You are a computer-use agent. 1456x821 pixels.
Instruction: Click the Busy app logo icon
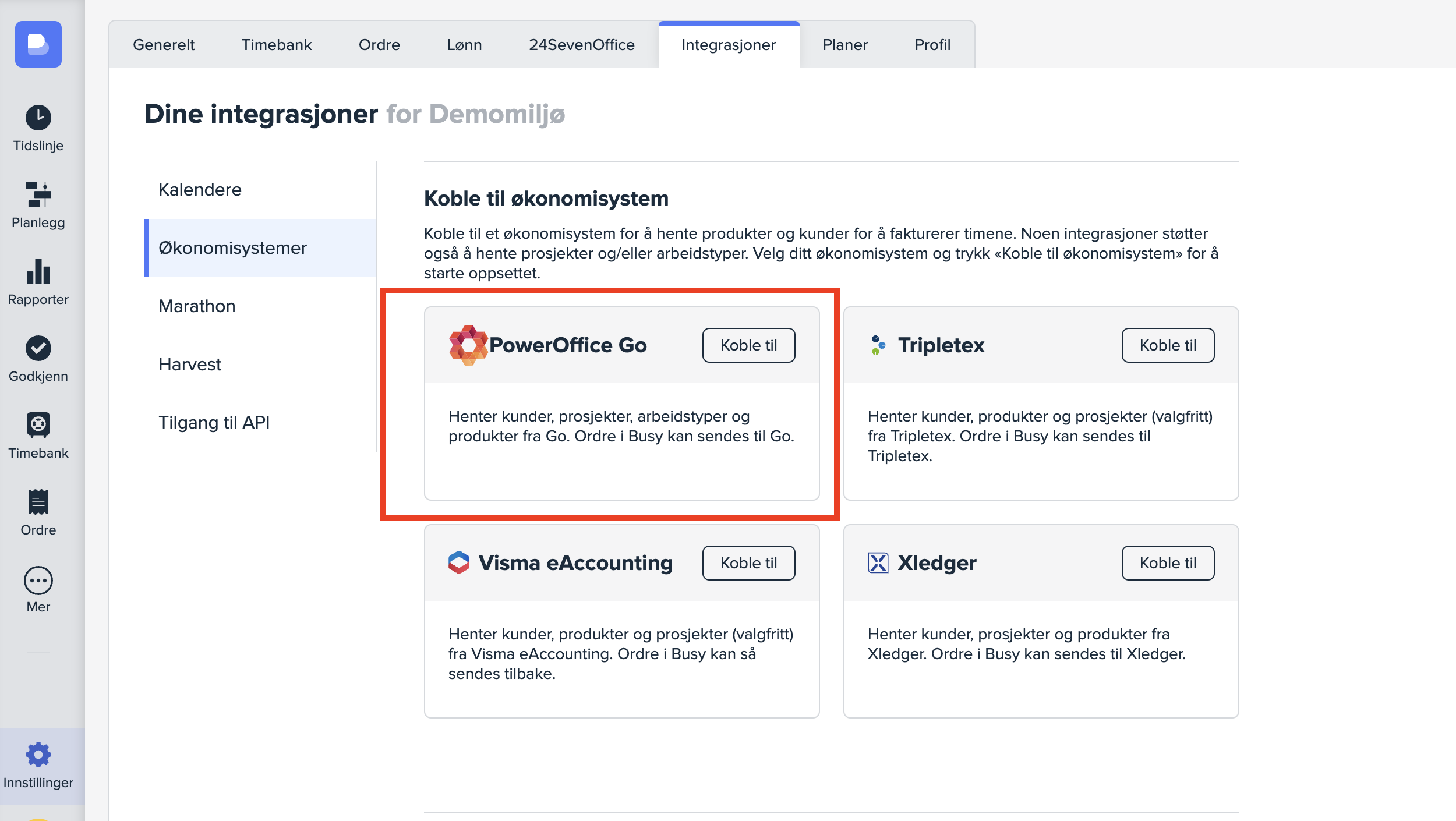(x=38, y=44)
